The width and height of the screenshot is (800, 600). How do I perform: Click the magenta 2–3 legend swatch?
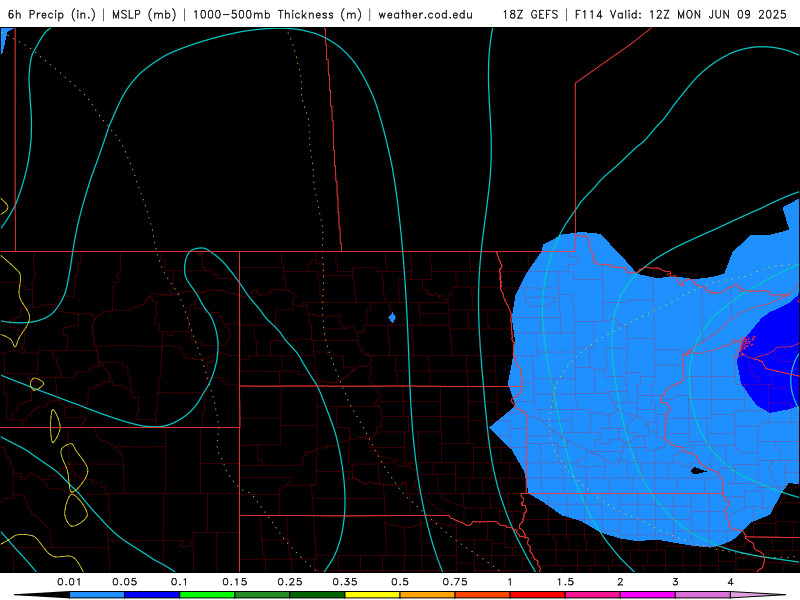[648, 595]
